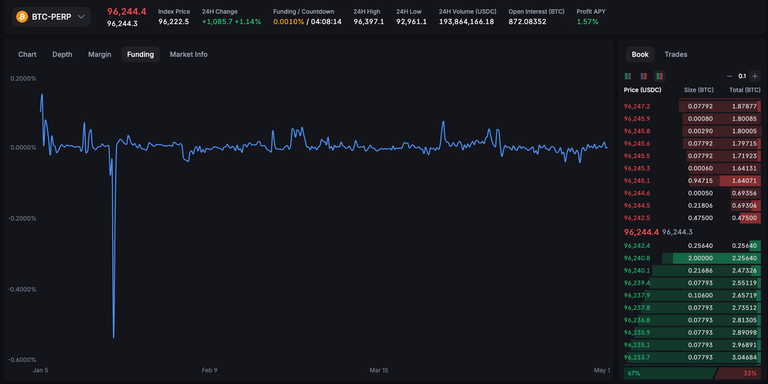Select ask price 96,242.5

point(637,218)
